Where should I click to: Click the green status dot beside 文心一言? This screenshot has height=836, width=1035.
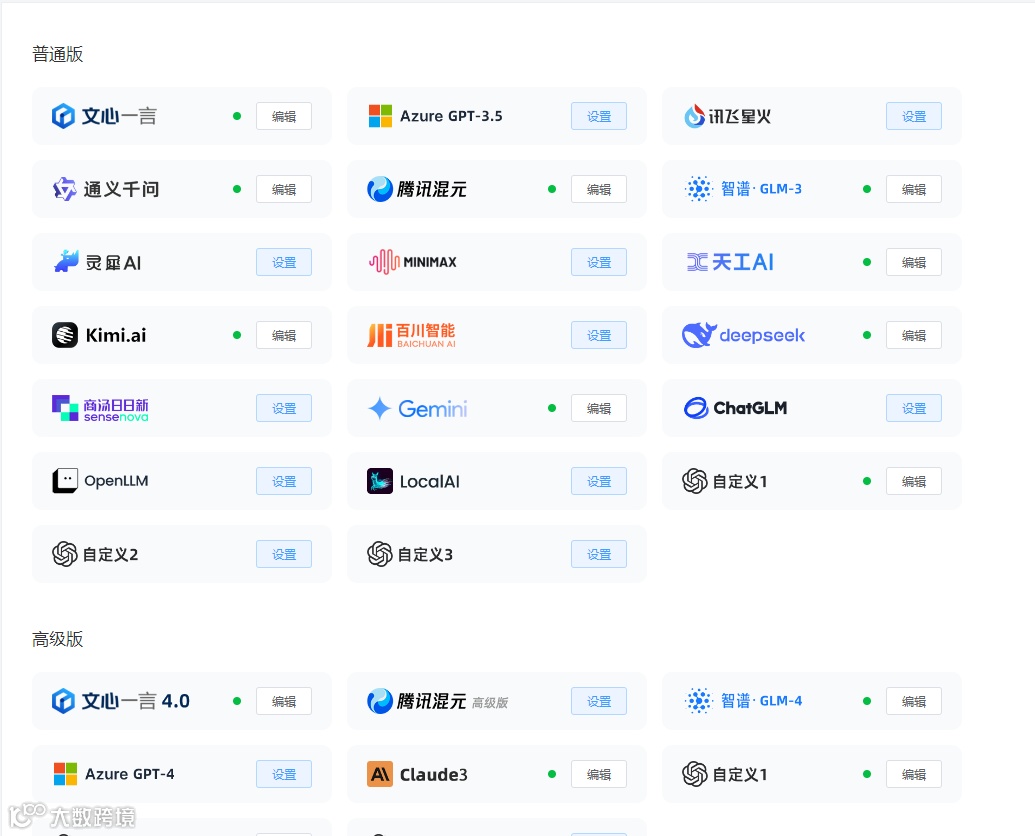point(237,116)
